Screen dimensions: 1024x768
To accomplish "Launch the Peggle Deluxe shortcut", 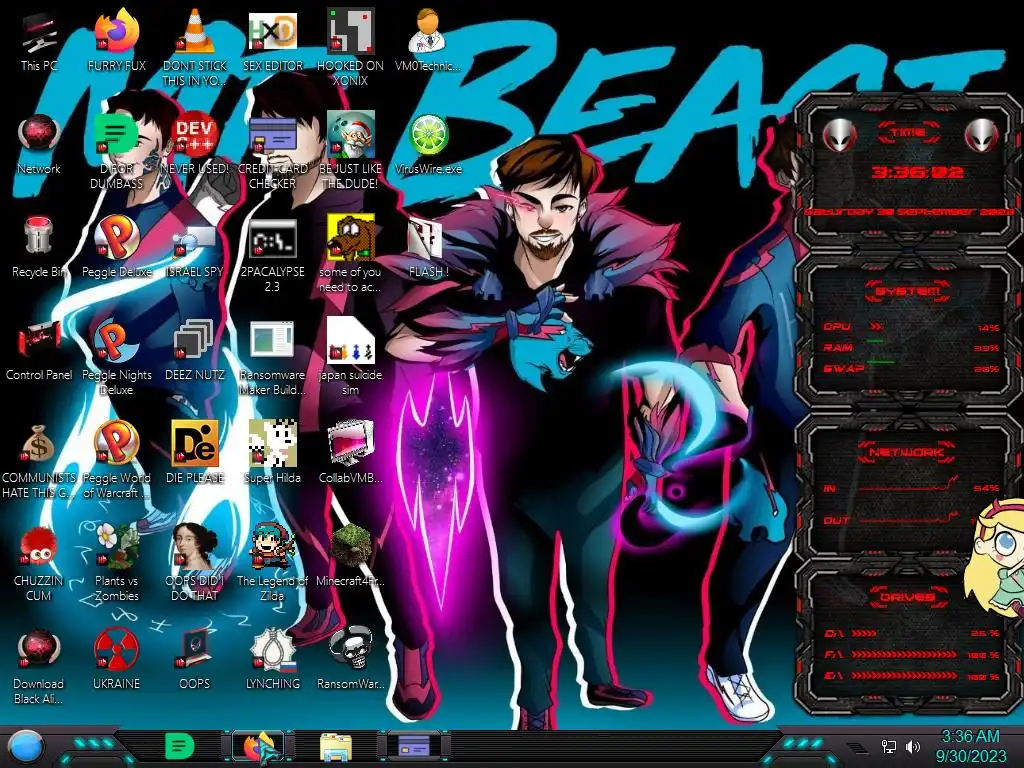I will pos(117,247).
